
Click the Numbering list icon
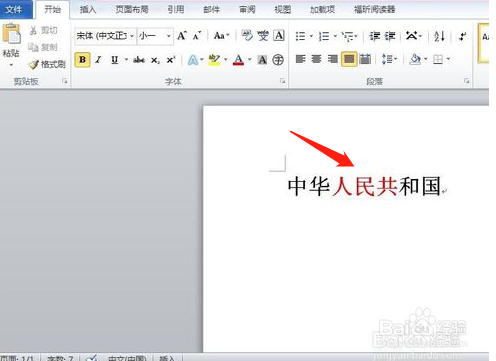point(324,36)
